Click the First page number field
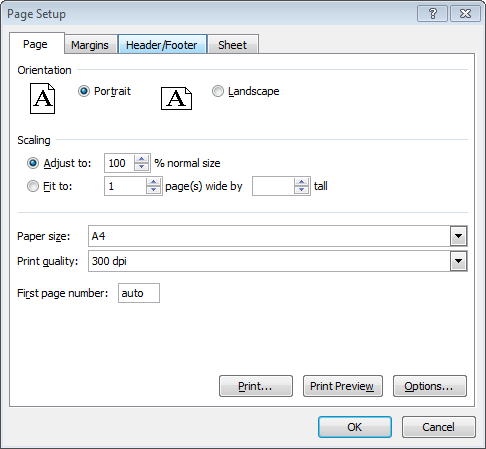Image resolution: width=486 pixels, height=449 pixels. tap(139, 293)
